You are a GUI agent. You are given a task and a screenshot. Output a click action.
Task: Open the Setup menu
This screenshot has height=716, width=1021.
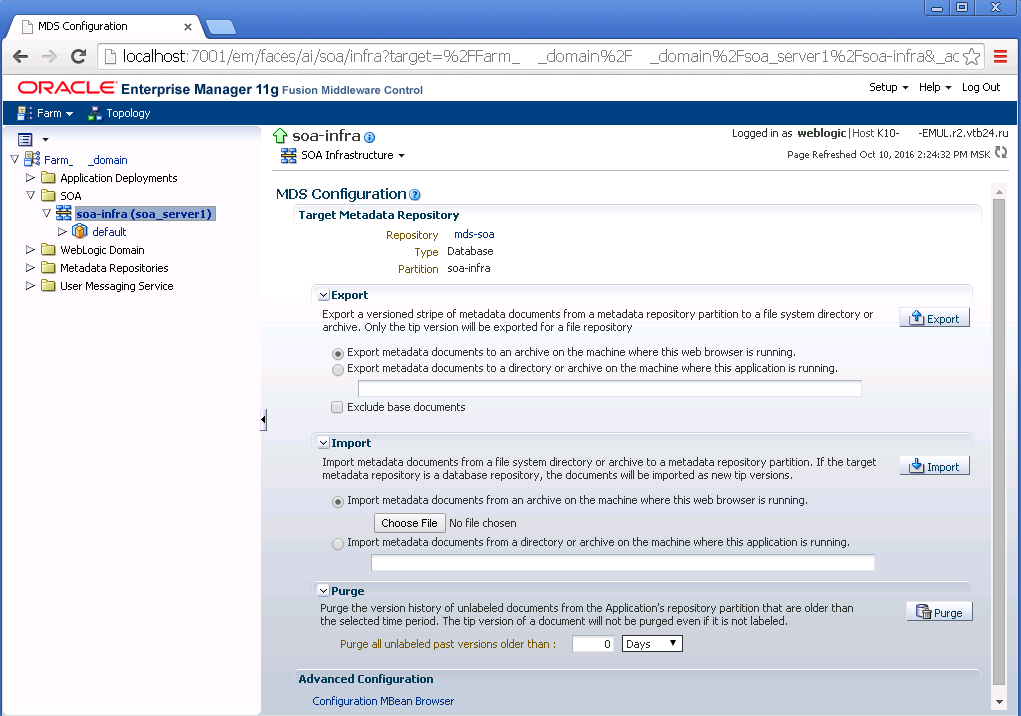point(884,87)
